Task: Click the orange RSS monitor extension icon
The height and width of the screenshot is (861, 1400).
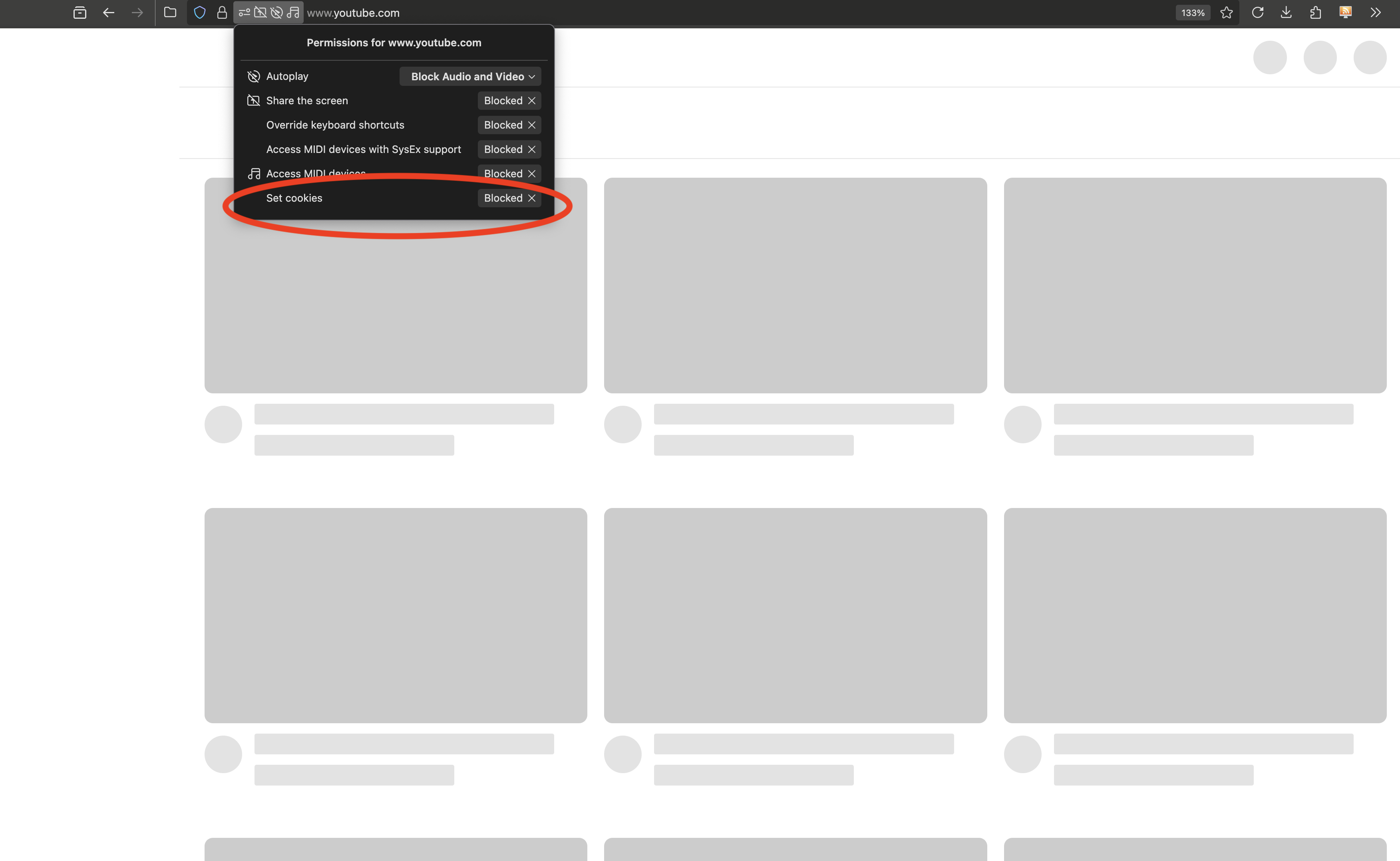Action: coord(1345,12)
